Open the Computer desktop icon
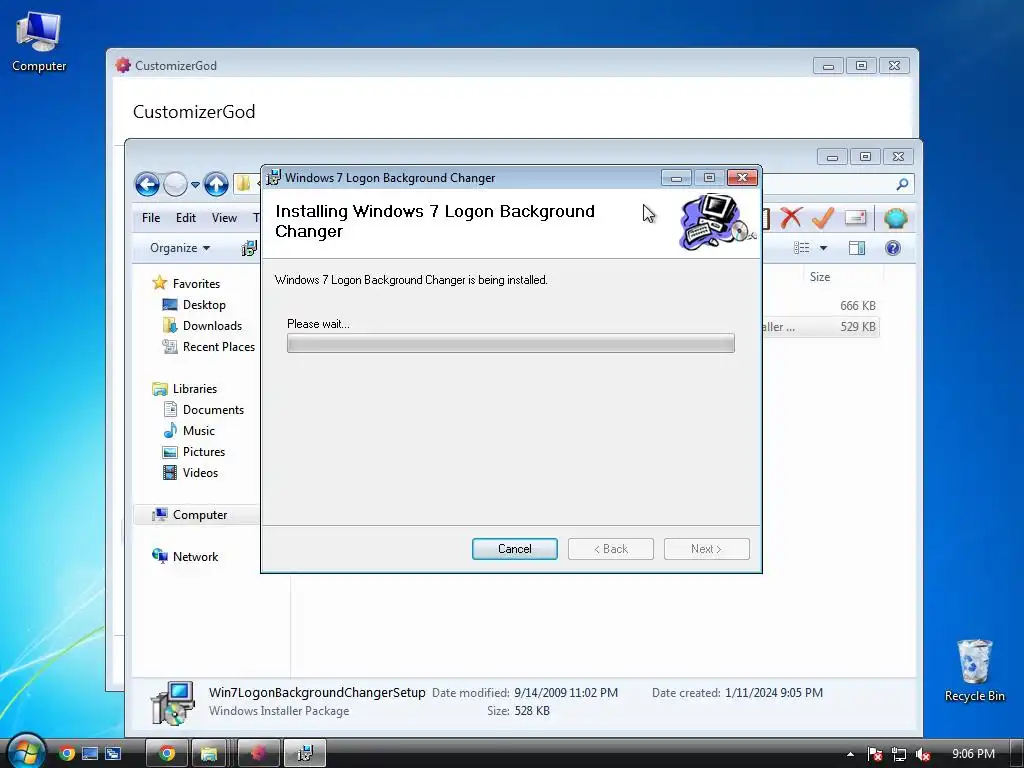Screen dimensions: 1024x768 click(x=39, y=41)
